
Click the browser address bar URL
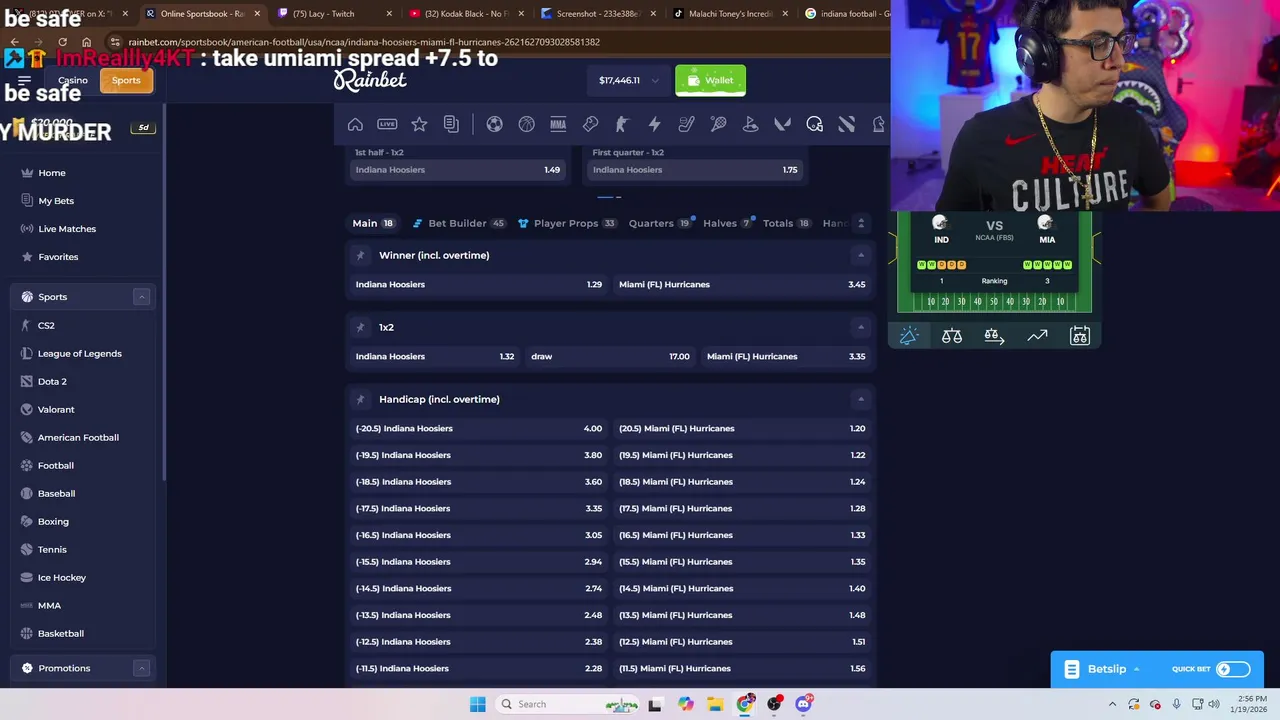364,42
